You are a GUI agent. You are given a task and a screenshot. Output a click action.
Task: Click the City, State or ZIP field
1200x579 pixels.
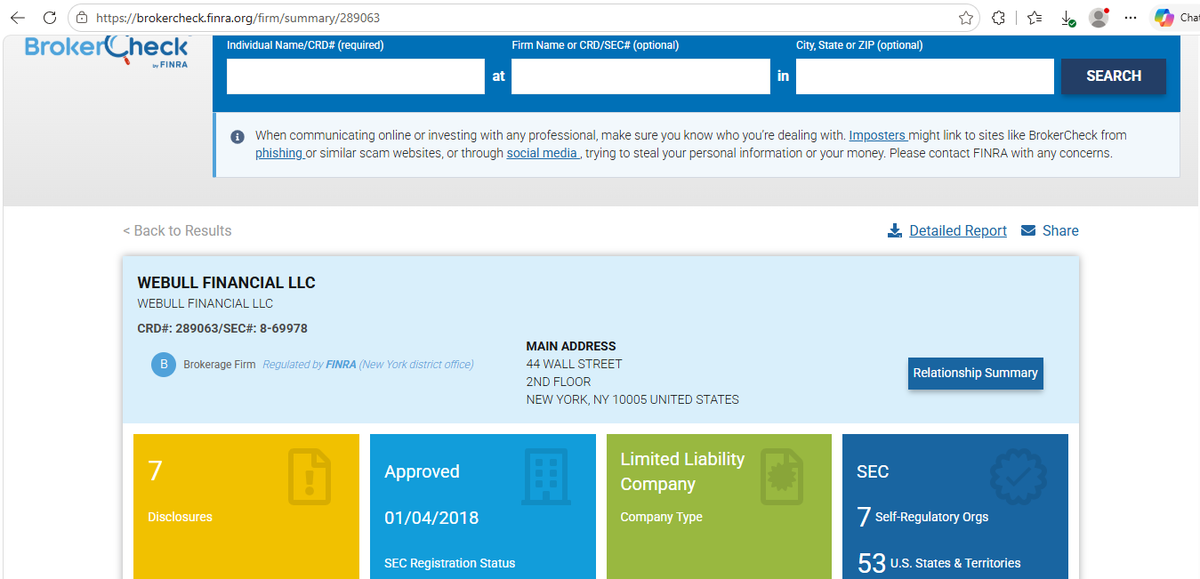[x=925, y=76]
